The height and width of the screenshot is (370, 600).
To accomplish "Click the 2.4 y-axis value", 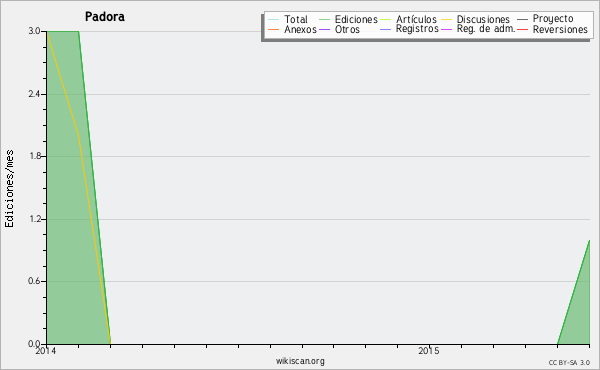I will (35, 94).
